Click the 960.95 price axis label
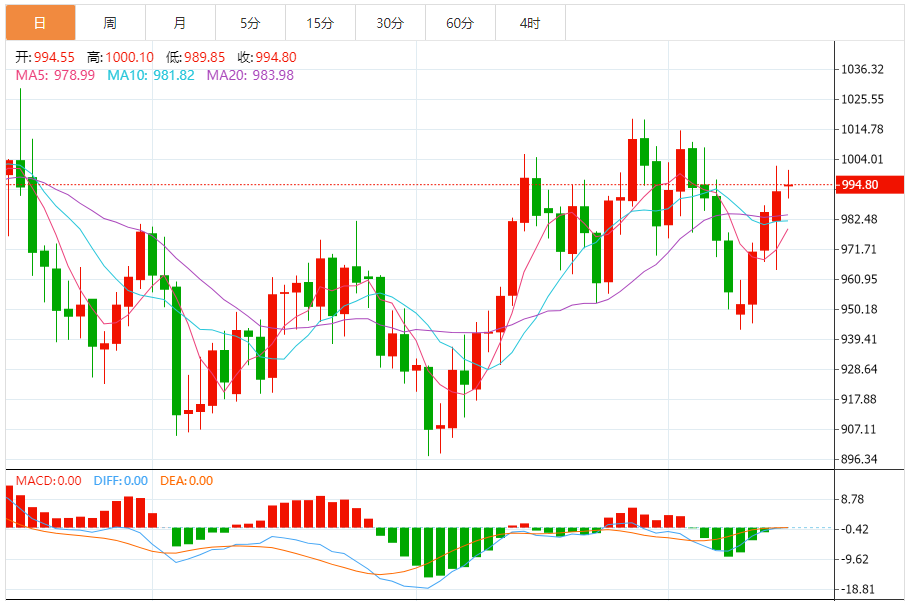909x601 pixels. click(x=859, y=279)
